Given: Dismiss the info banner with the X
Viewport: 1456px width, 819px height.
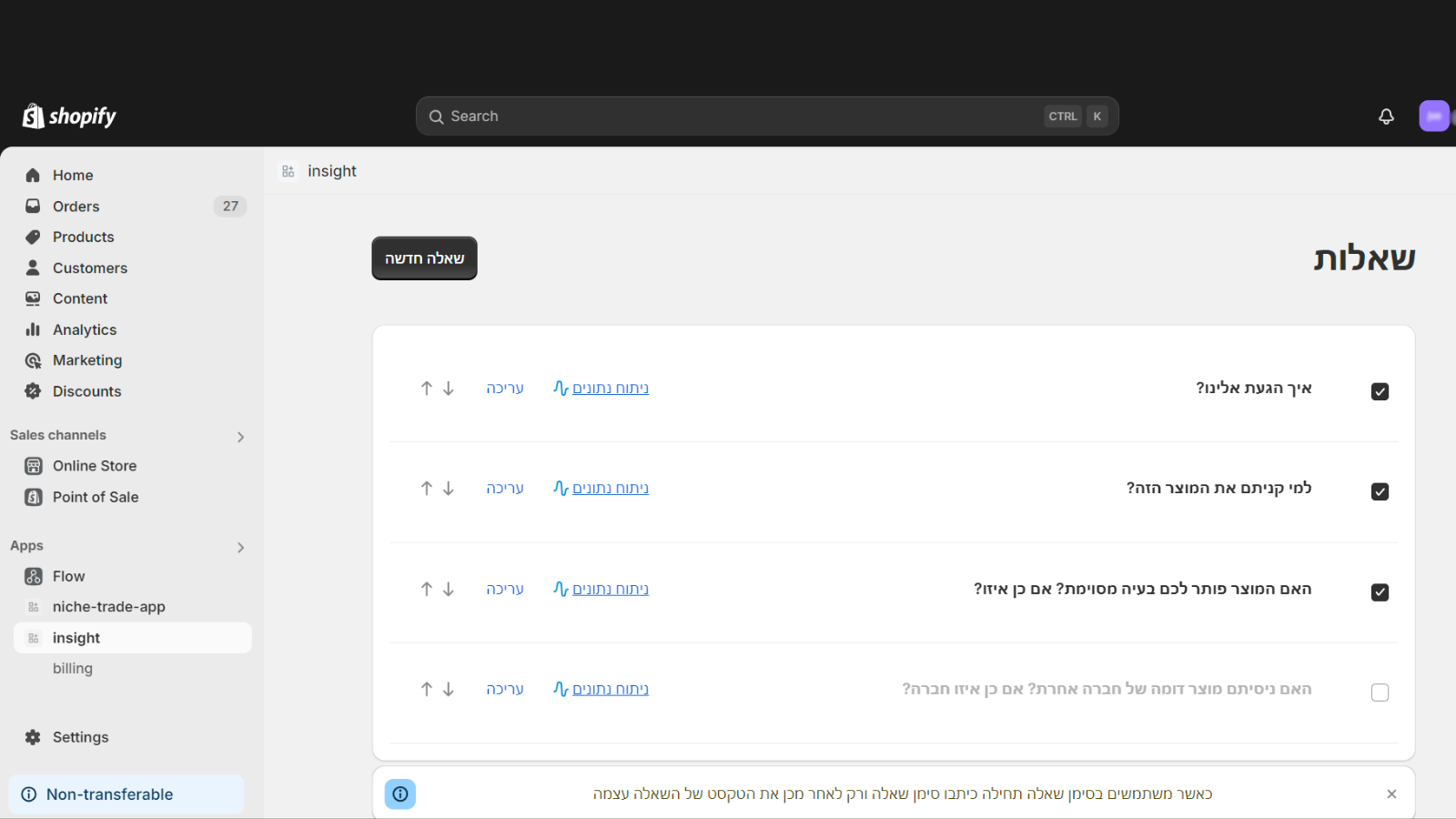Looking at the screenshot, I should [1391, 793].
